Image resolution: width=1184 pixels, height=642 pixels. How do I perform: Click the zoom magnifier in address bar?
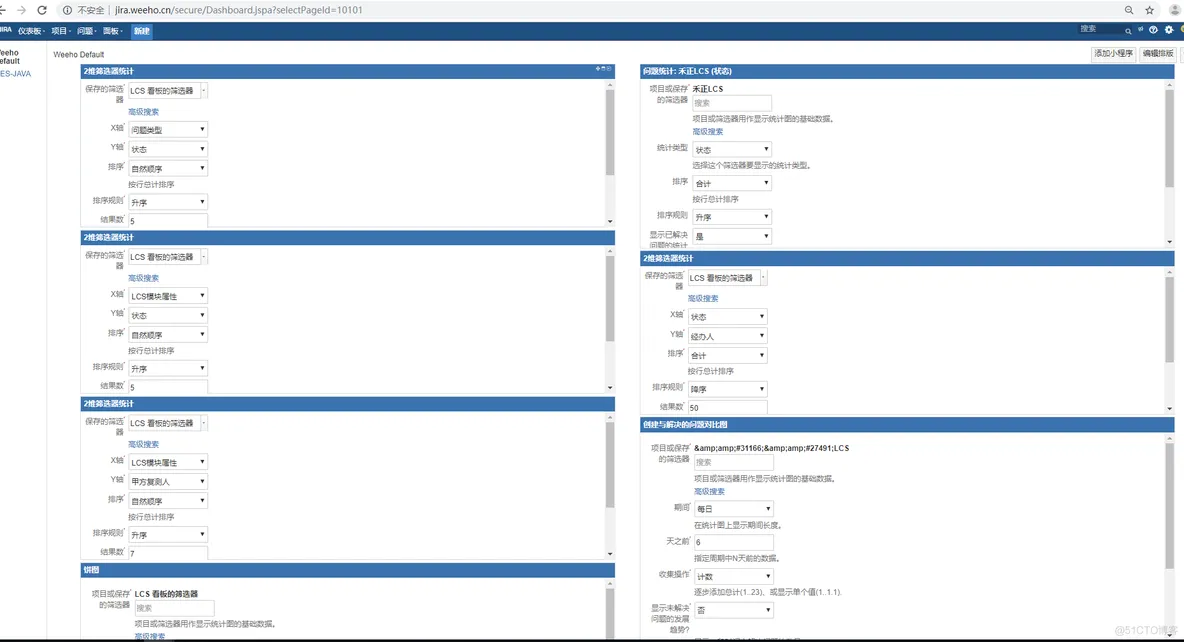tap(1129, 10)
